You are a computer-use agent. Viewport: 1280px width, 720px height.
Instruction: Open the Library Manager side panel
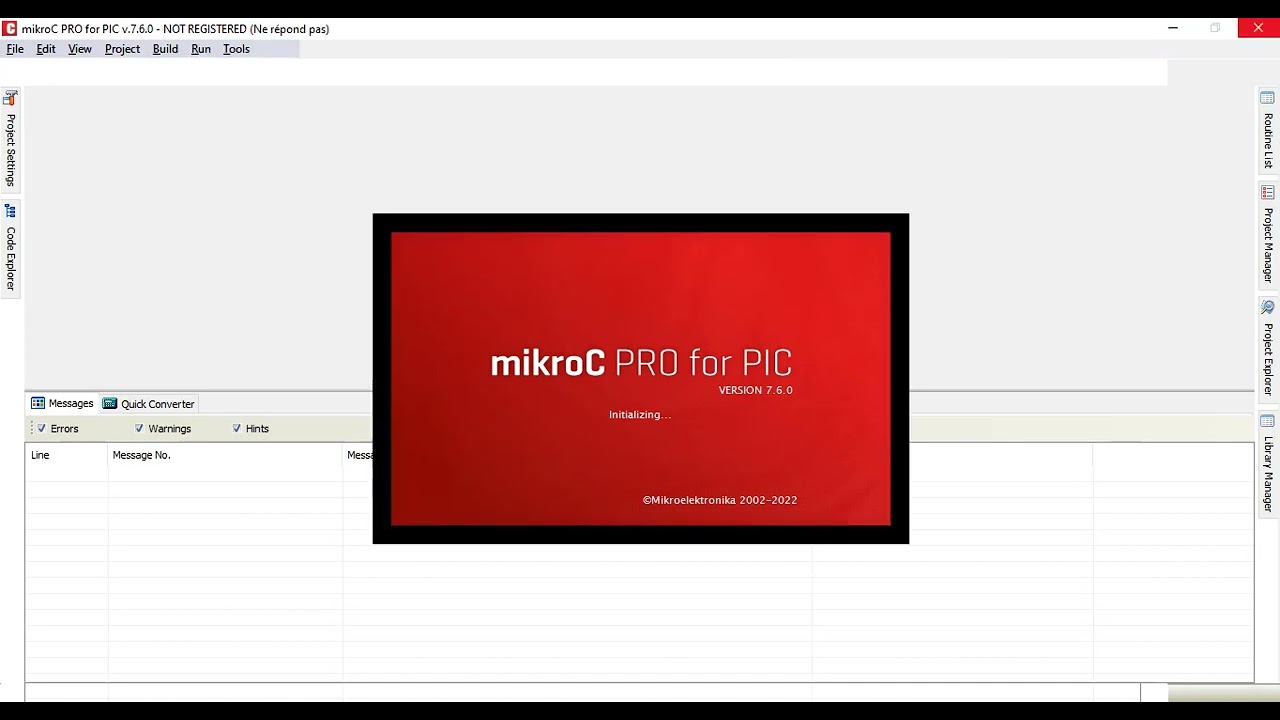pyautogui.click(x=1268, y=464)
